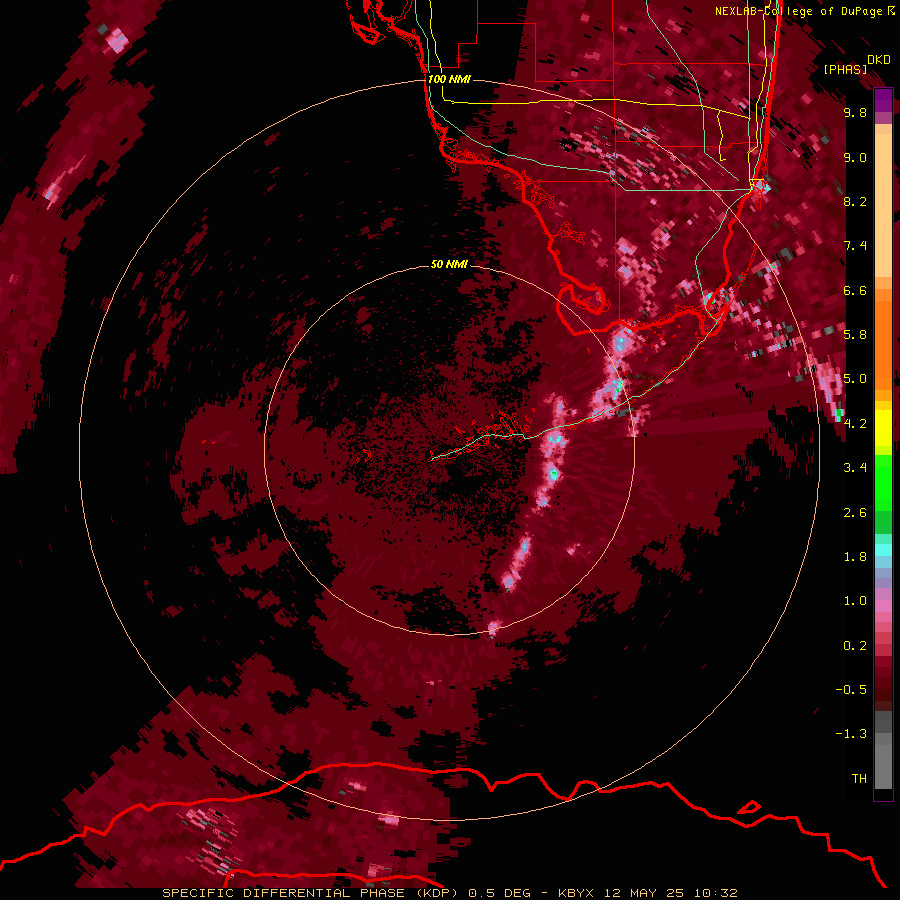Pick the yellow segment of the color bar

883,428
